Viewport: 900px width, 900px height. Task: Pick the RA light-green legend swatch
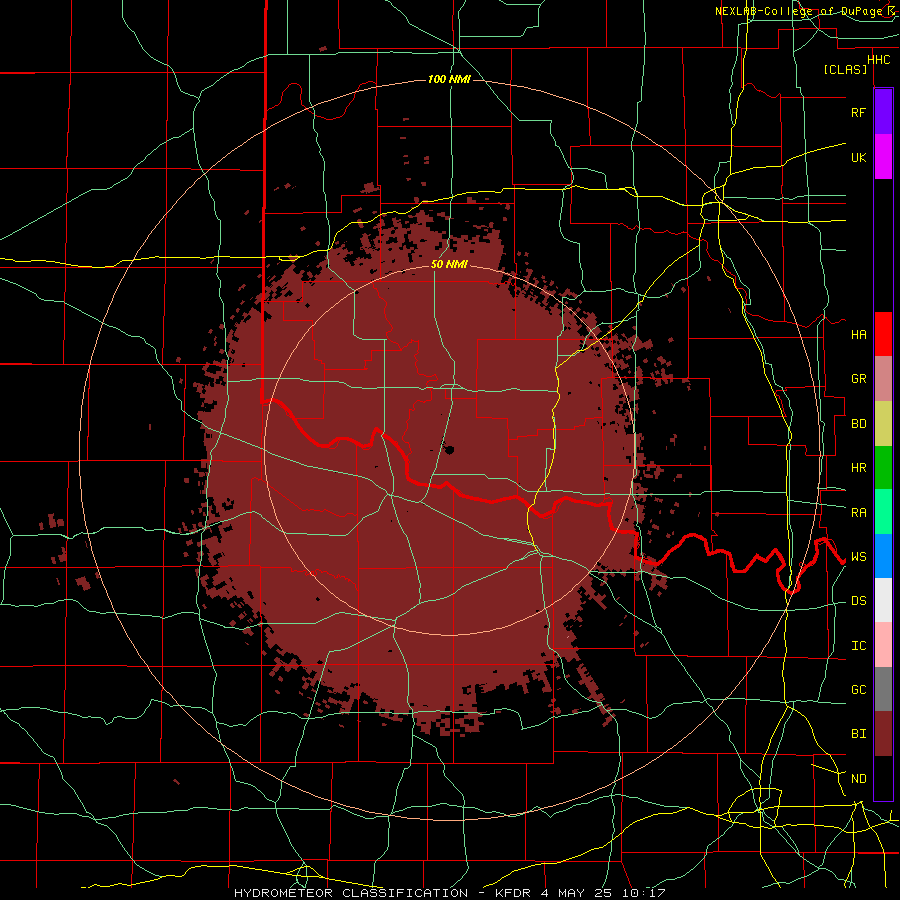tap(883, 512)
